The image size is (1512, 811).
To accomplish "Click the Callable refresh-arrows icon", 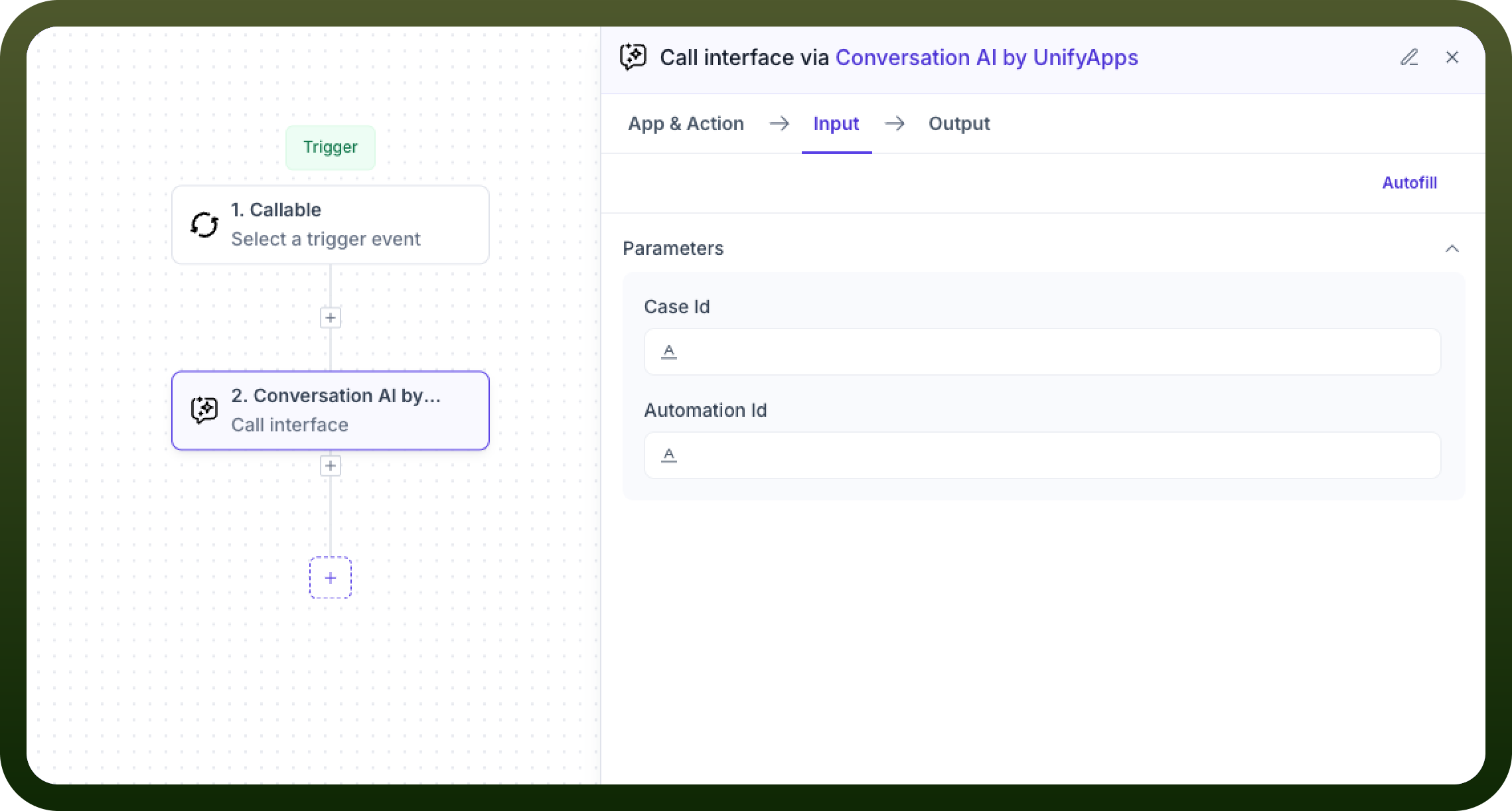I will click(x=204, y=225).
